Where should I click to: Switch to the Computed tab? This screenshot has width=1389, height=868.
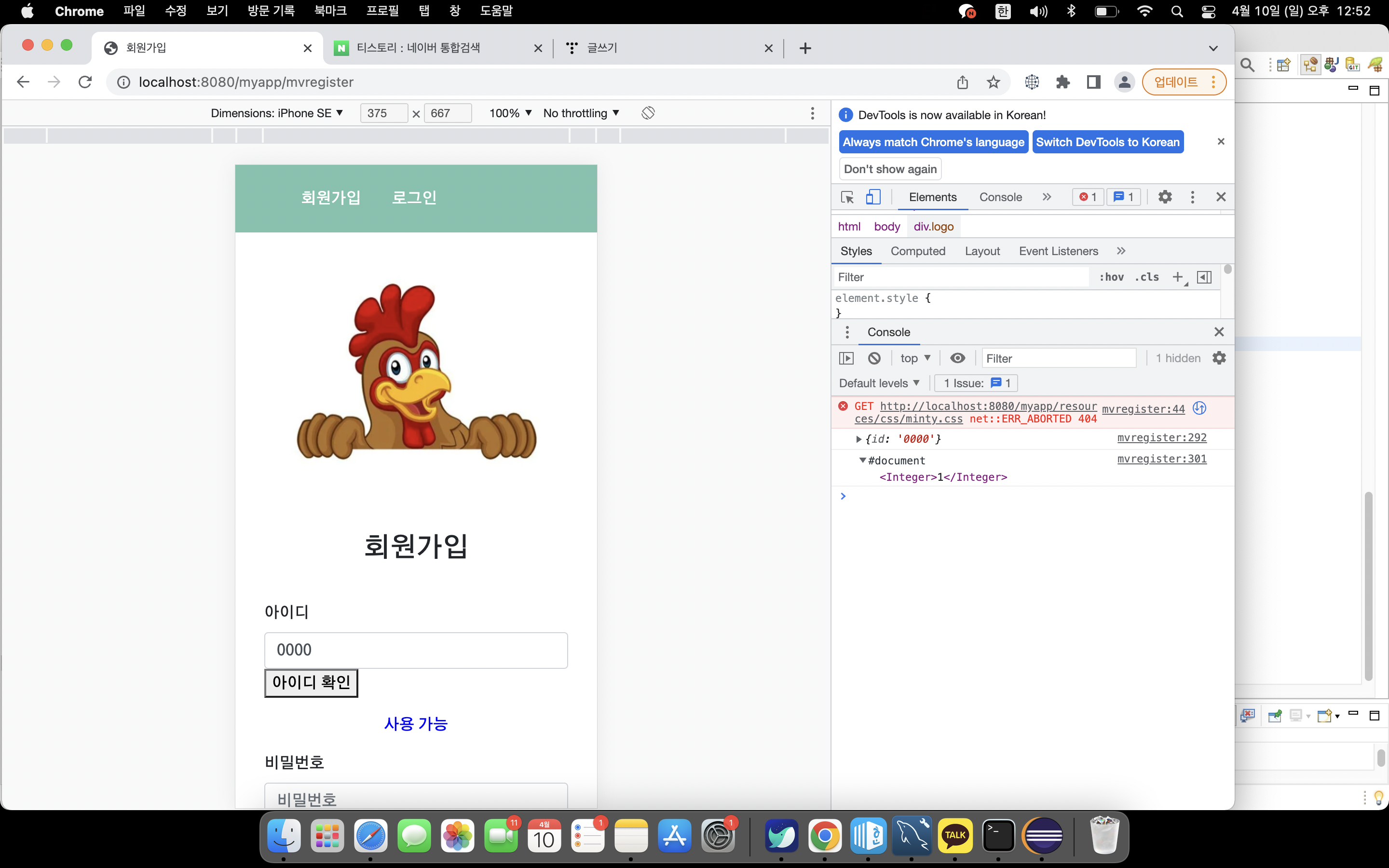(917, 251)
